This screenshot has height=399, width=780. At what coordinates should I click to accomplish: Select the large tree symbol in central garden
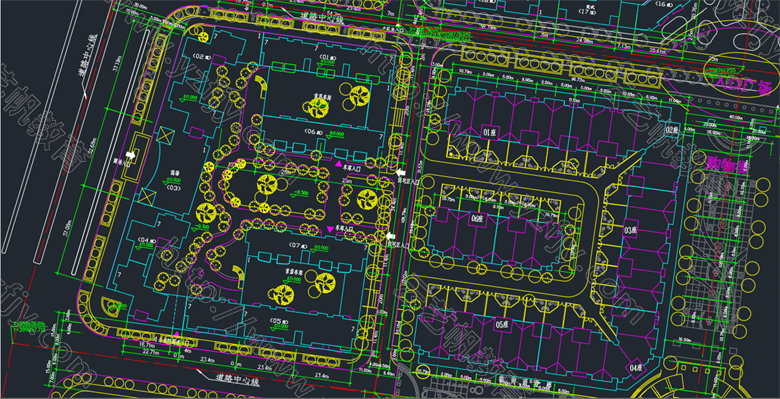(x=267, y=185)
